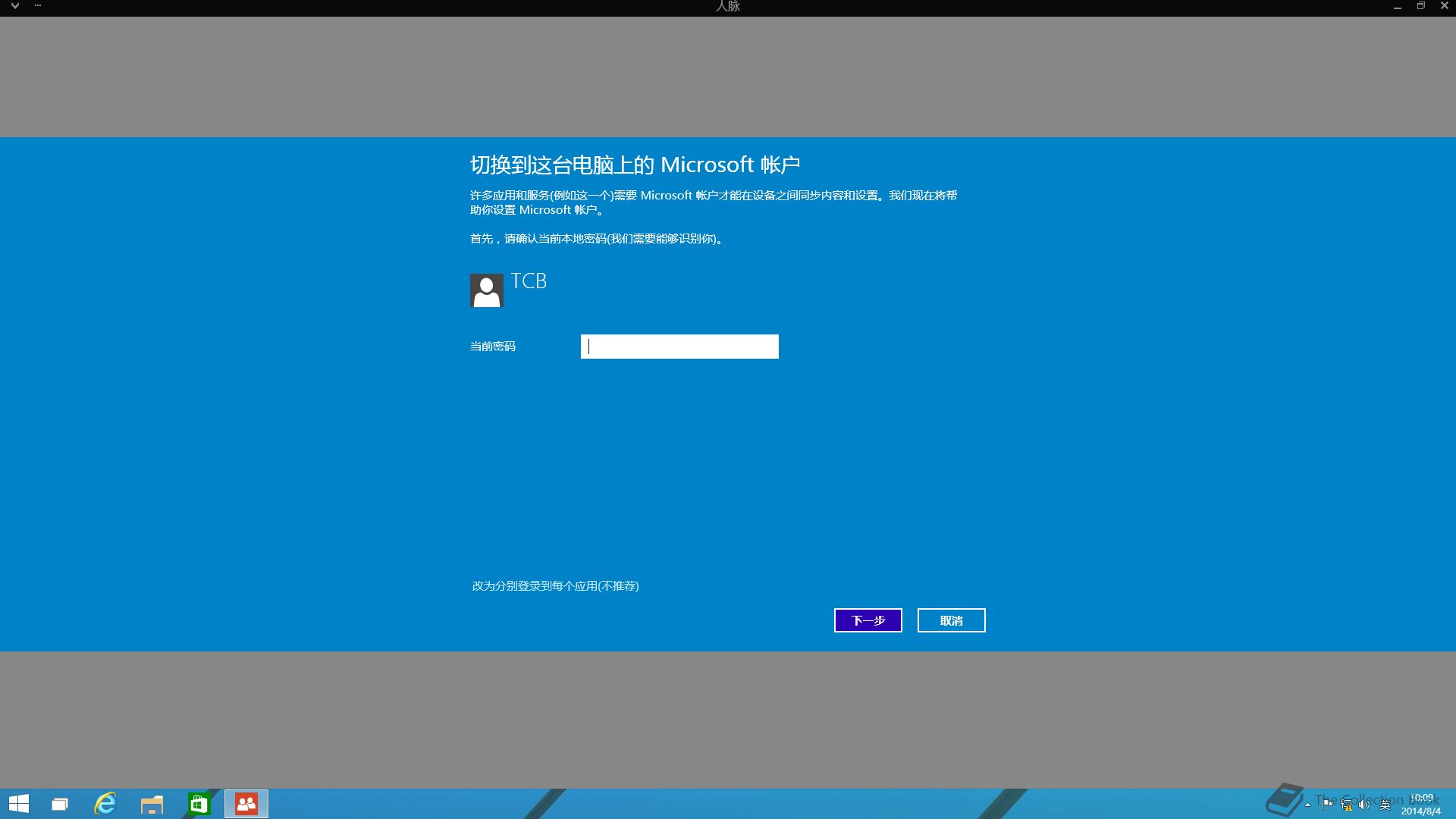
Task: Switch input language via 英 indicator
Action: [x=1385, y=805]
